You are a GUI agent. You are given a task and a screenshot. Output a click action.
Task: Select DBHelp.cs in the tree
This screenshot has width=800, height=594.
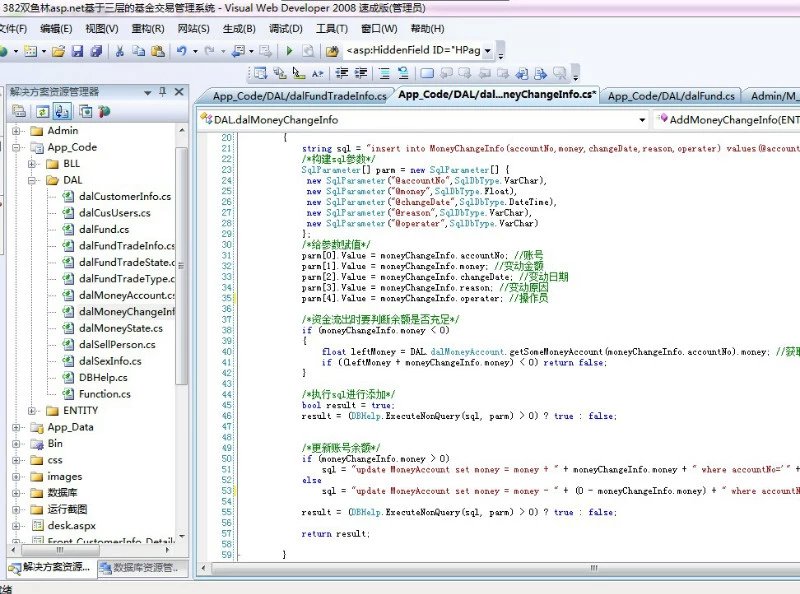tap(103, 378)
